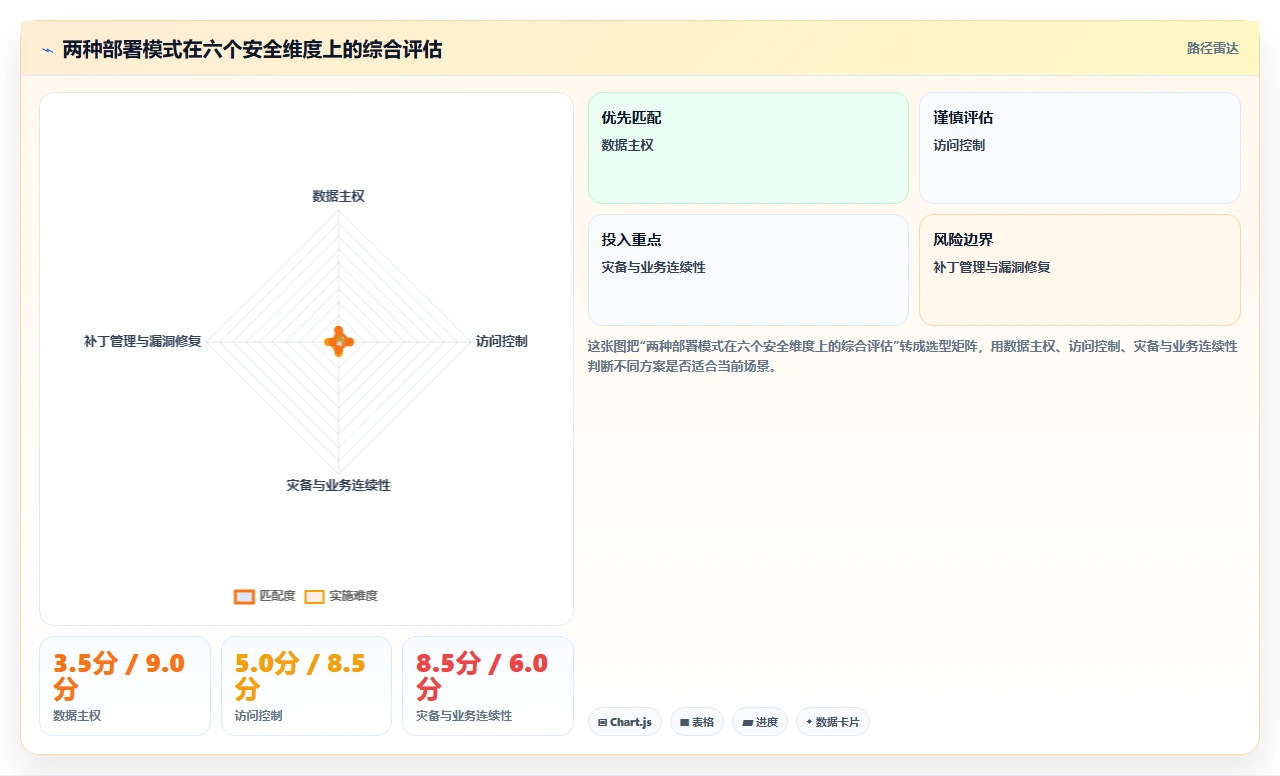Click the page title 两种部署模式在六个安全维度上的综合评估
Viewport: 1280px width, 776px height.
click(252, 49)
